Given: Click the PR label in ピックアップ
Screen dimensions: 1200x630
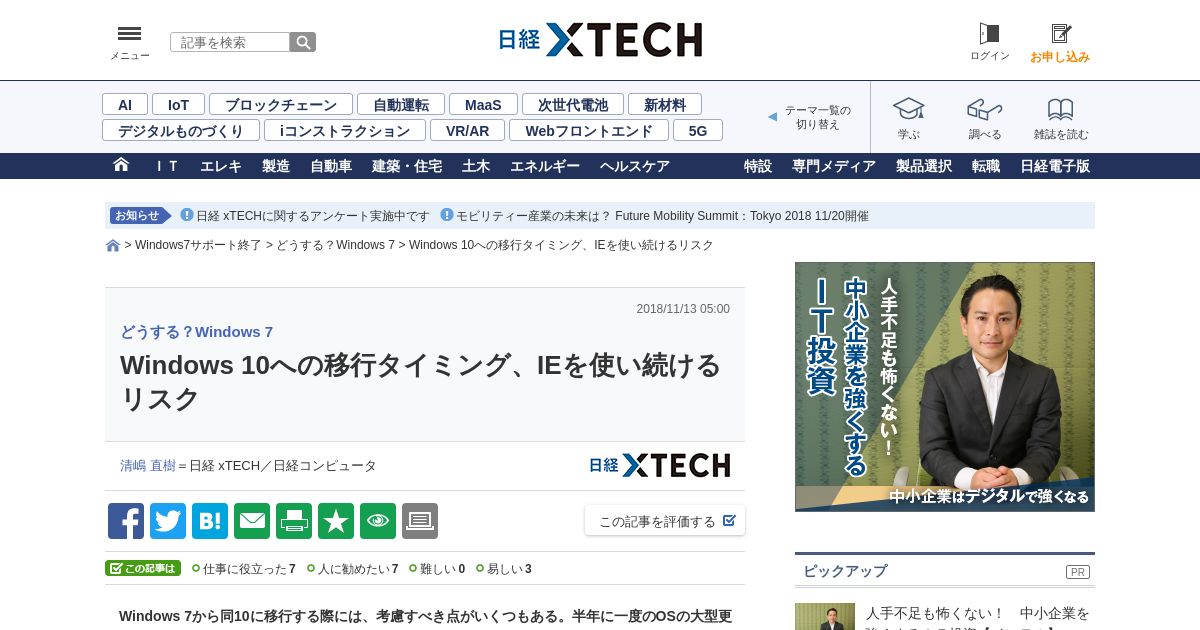Looking at the screenshot, I should (x=1078, y=572).
